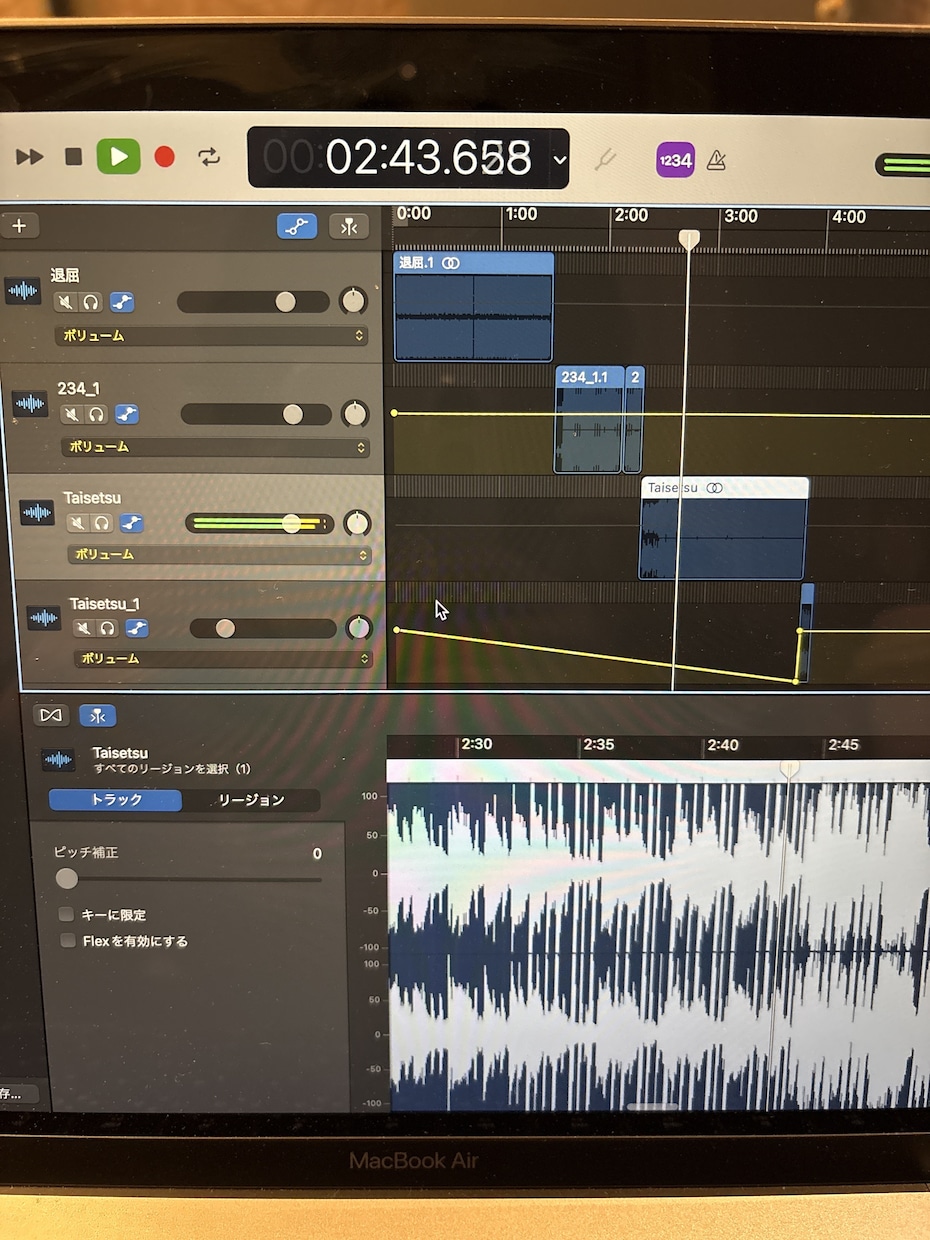Select the 退屈.1 audio region
This screenshot has height=1240, width=930.
(x=474, y=306)
